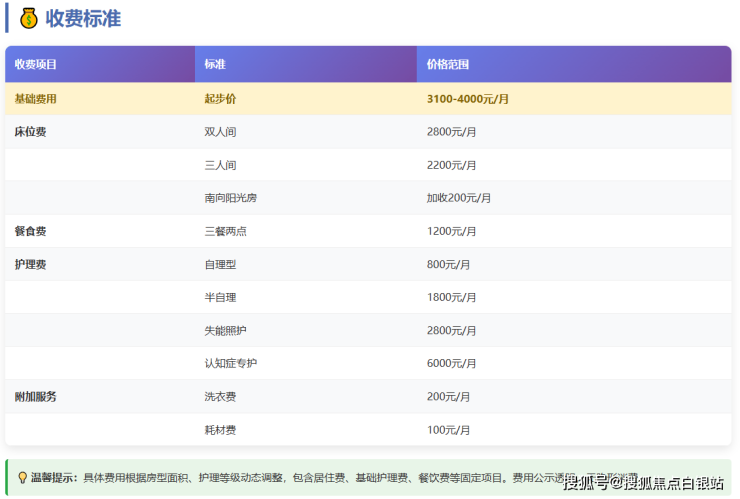Click the 3100-4000元/月 price

pos(468,99)
